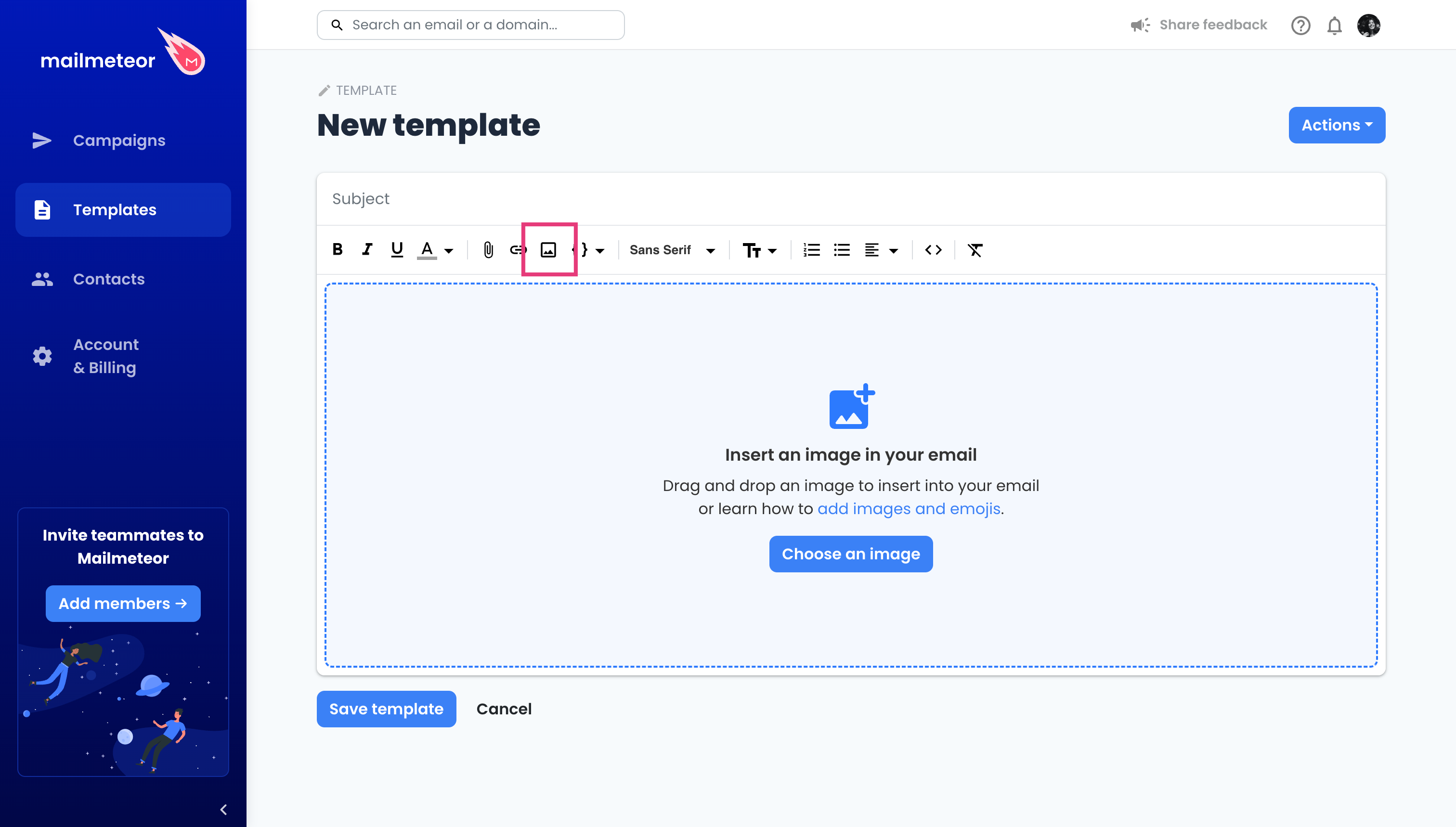
Task: Click the insert image icon
Action: click(x=548, y=249)
